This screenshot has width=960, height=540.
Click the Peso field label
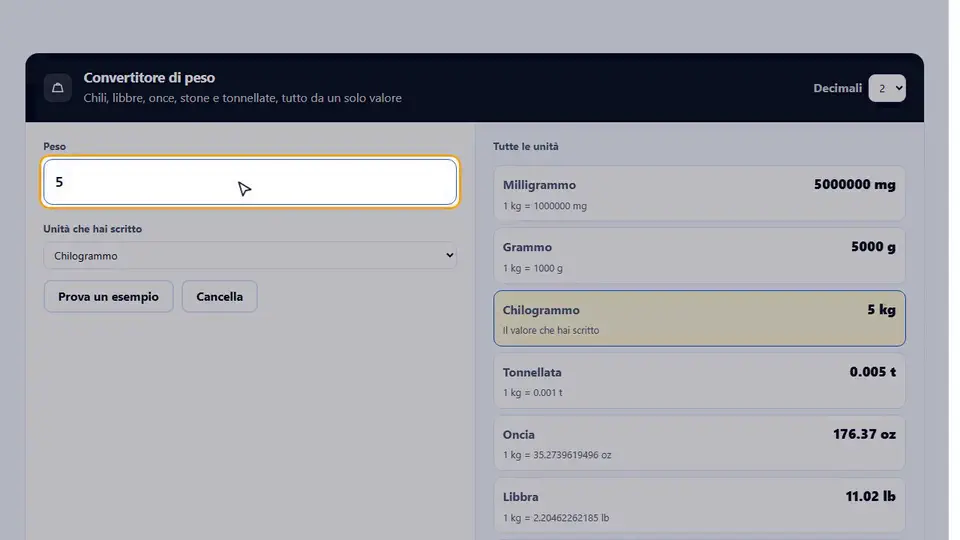tap(54, 146)
